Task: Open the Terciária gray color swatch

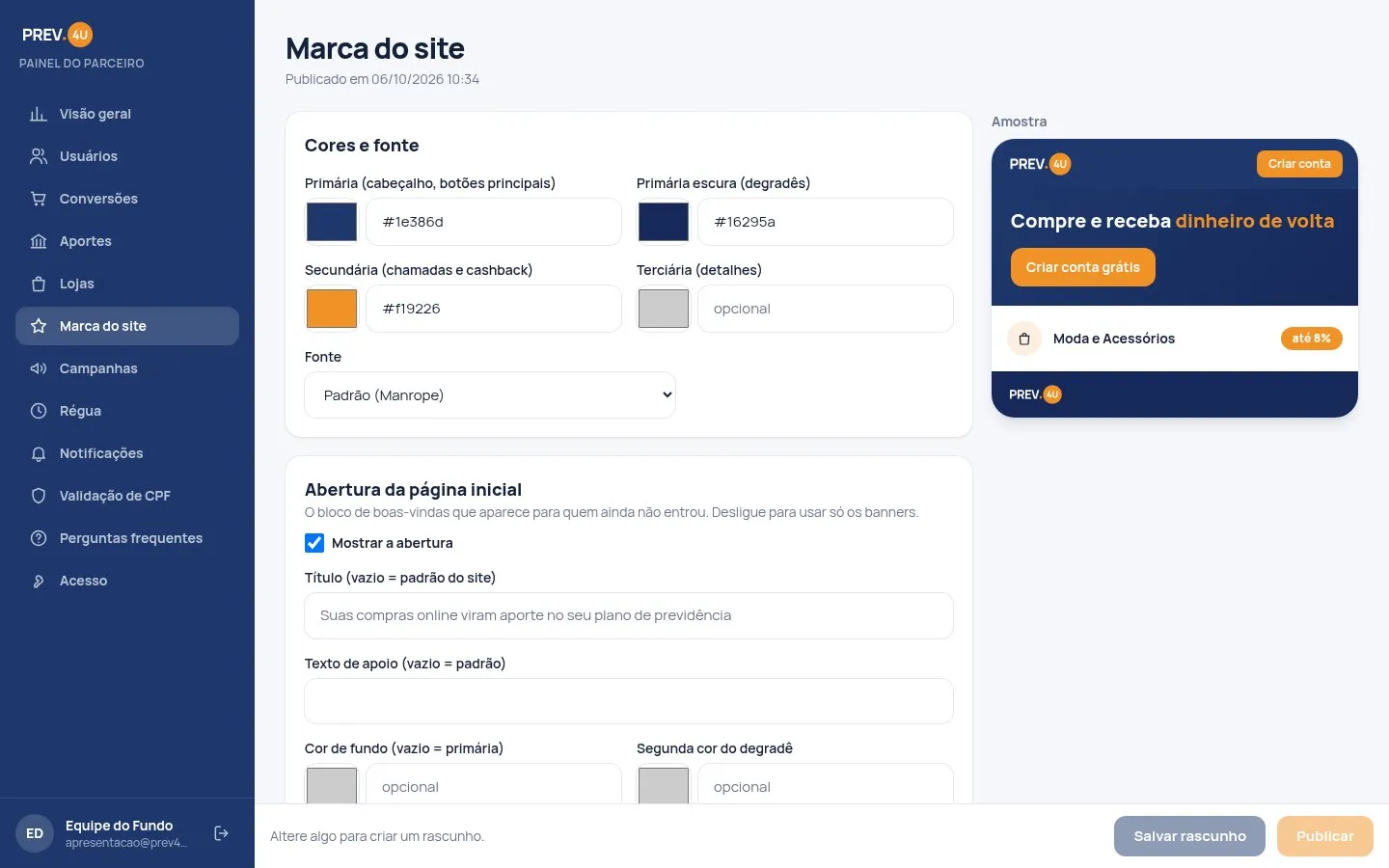Action: coord(664,309)
